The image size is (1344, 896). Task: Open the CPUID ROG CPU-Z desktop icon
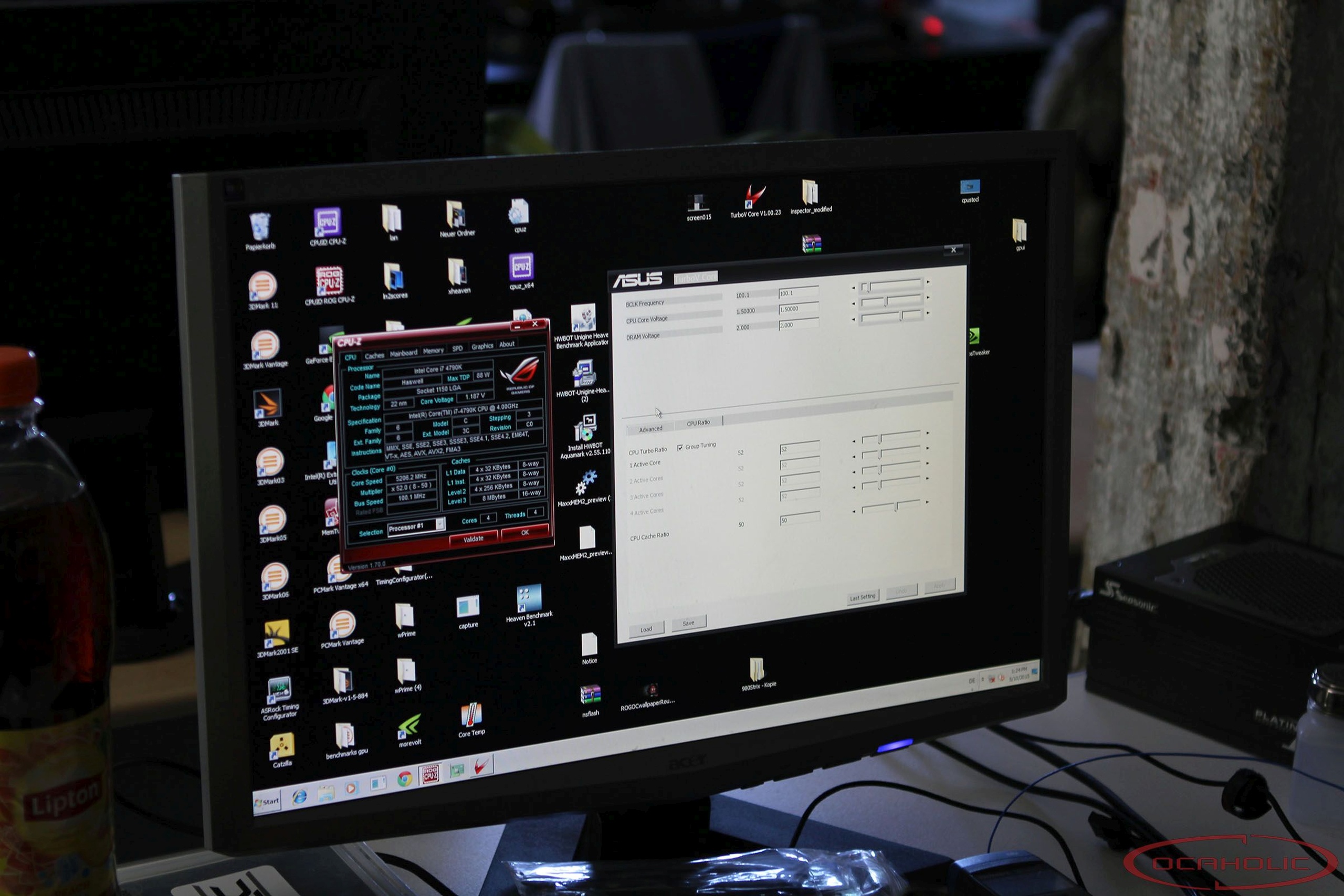[329, 281]
